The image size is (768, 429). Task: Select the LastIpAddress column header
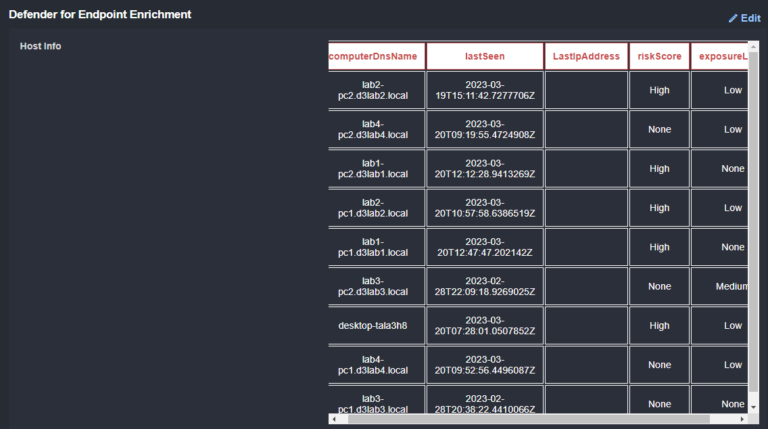pyautogui.click(x=586, y=56)
